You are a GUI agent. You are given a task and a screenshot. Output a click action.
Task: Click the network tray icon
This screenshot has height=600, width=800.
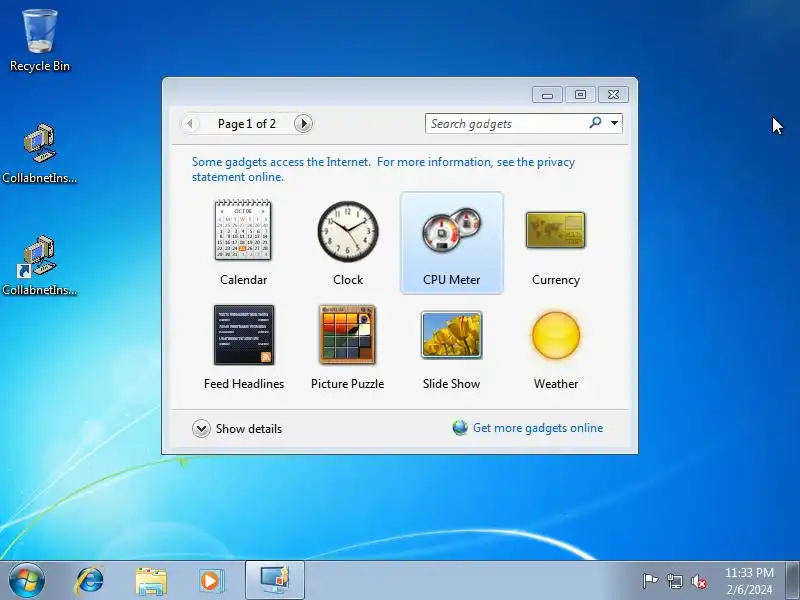click(x=674, y=581)
